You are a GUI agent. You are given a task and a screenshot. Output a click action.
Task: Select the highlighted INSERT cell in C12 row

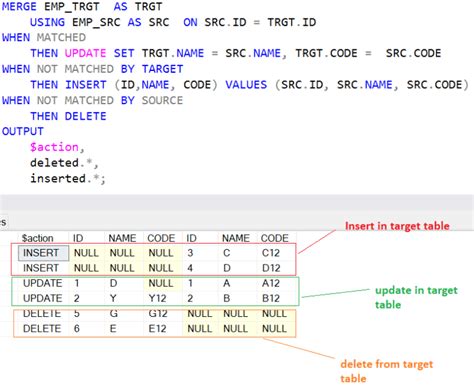tap(44, 253)
